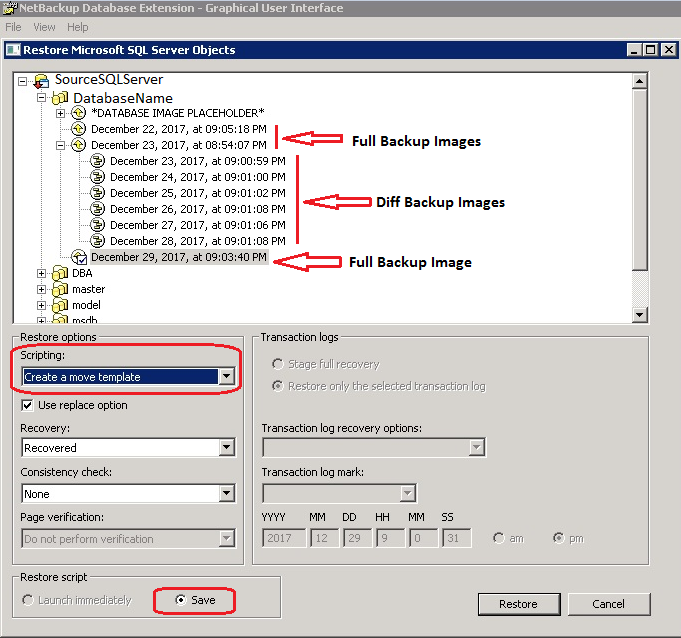Collapse the SourceSQLServer tree node
The width and height of the screenshot is (681, 638).
(x=23, y=81)
